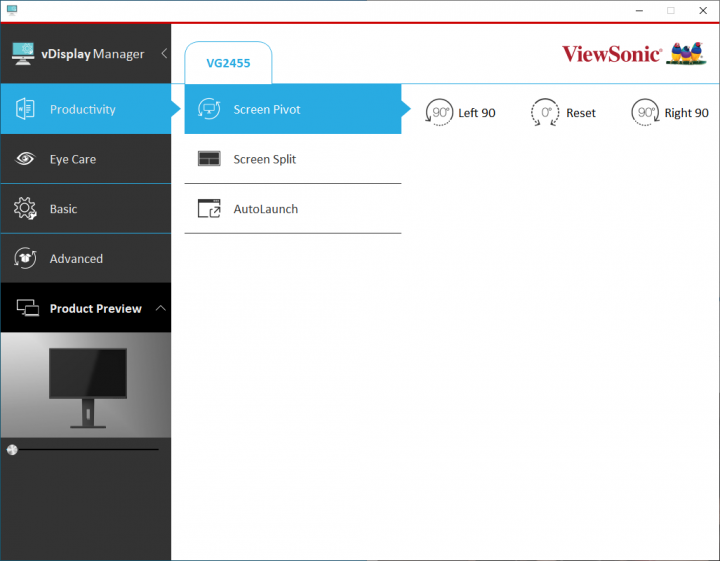The image size is (720, 561).
Task: Minimize the vDisplay Manager window
Action: point(639,10)
